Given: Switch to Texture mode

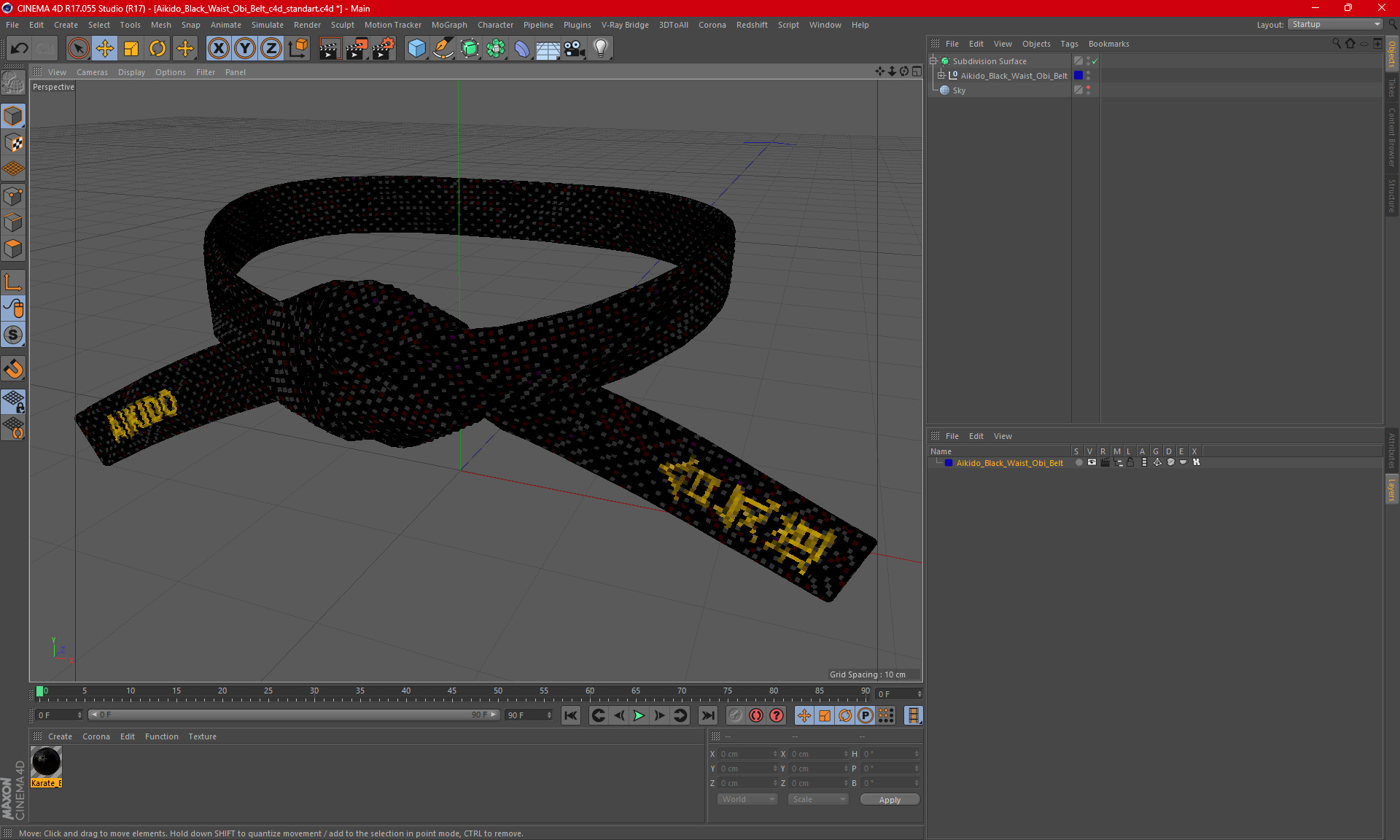Looking at the screenshot, I should (x=14, y=143).
